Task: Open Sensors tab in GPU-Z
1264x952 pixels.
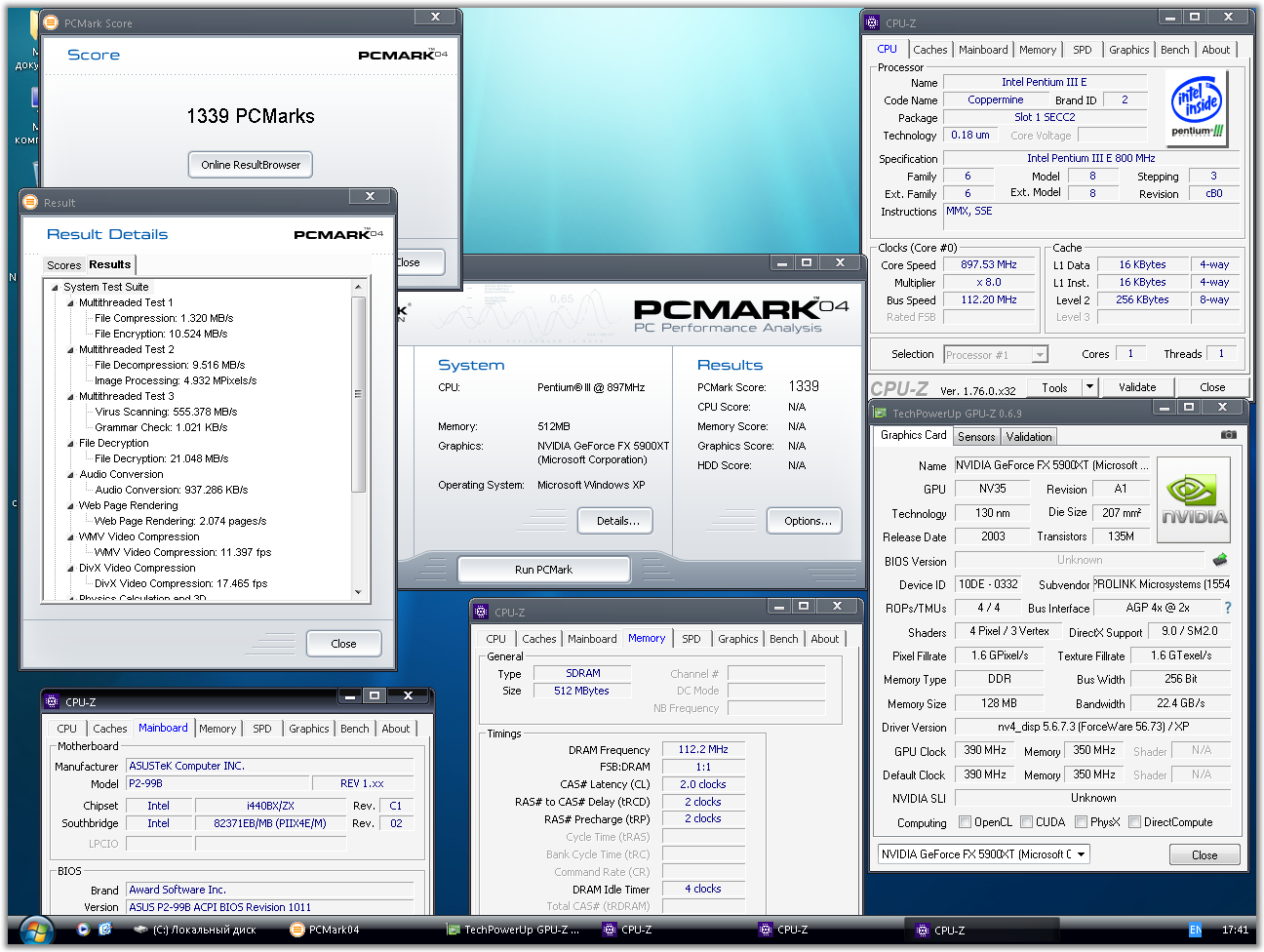Action: pyautogui.click(x=976, y=437)
